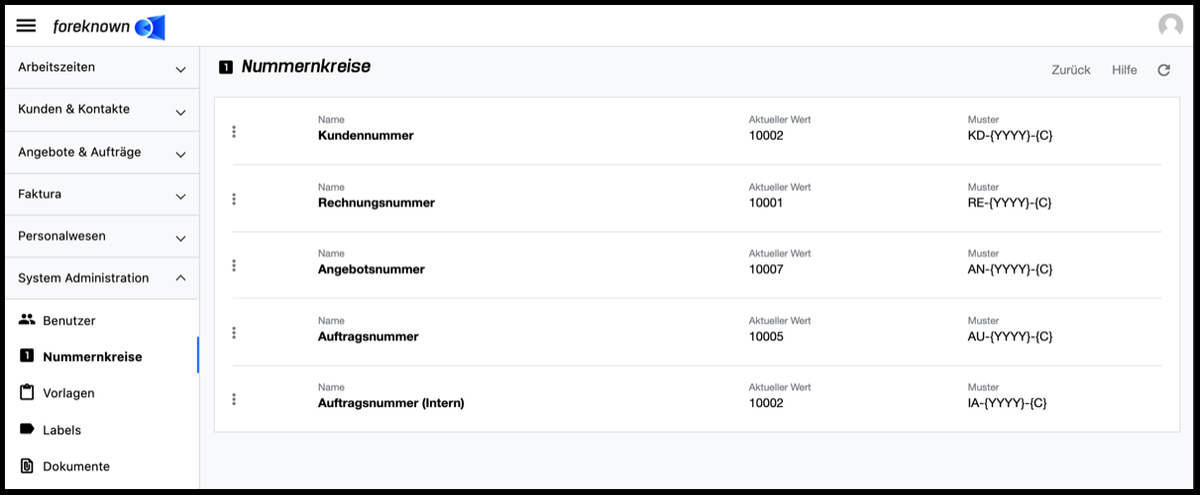Click the Hilfe link

click(1124, 70)
